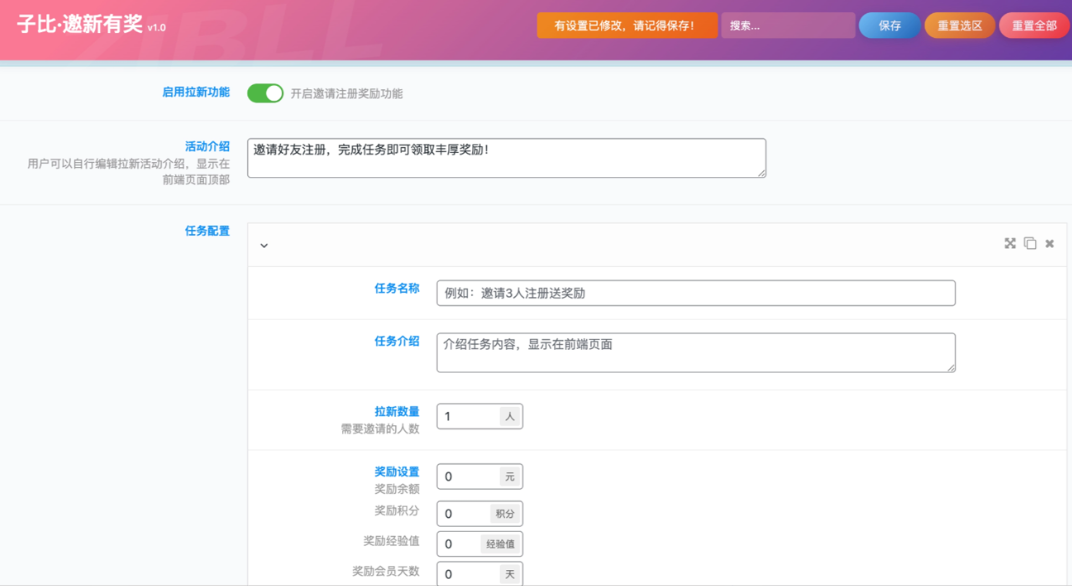Click the 活动介绍 text area

click(x=505, y=158)
